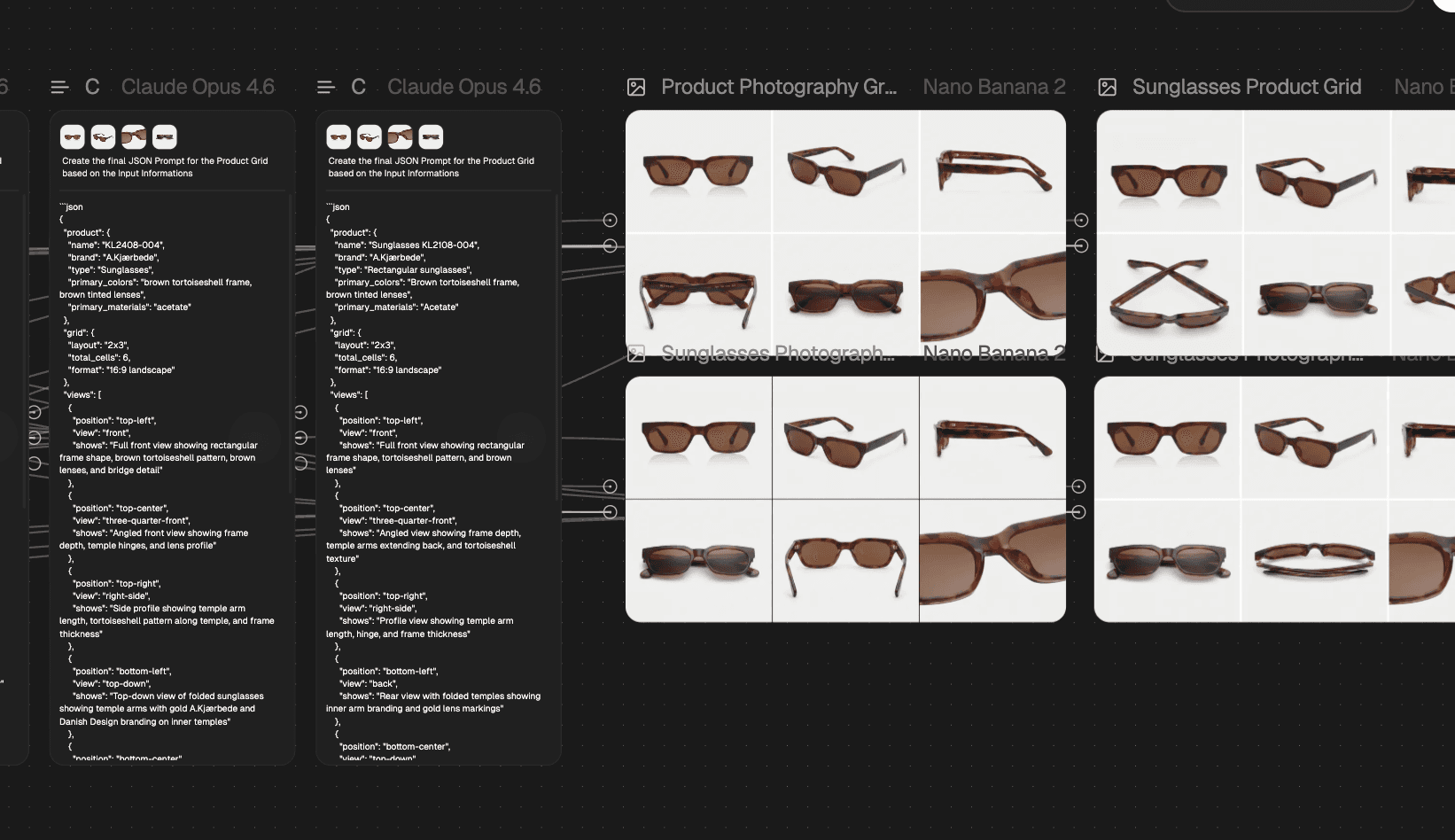Click the bottom-left cell in Sunglasses Photograph... grid

tap(698, 561)
